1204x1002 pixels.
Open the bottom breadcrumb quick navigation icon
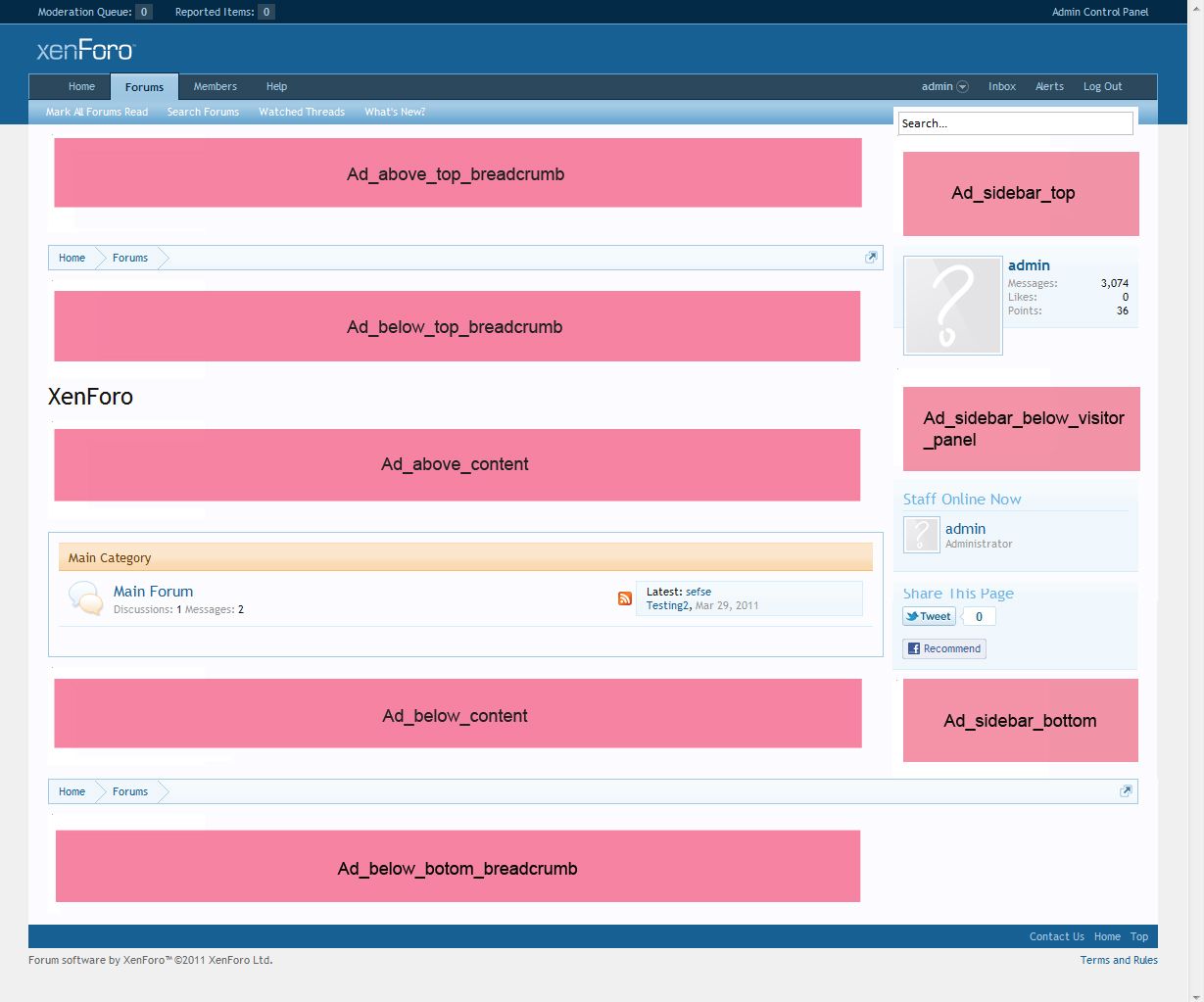click(x=1126, y=791)
